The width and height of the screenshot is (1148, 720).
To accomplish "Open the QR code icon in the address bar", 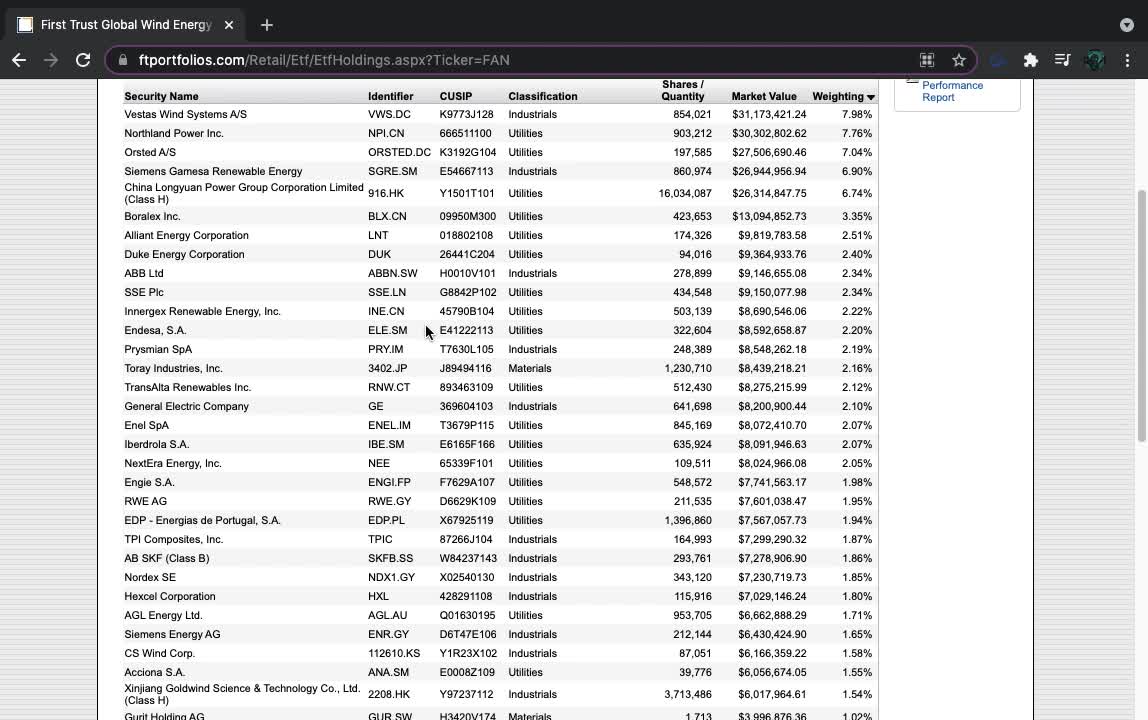I will 927,60.
